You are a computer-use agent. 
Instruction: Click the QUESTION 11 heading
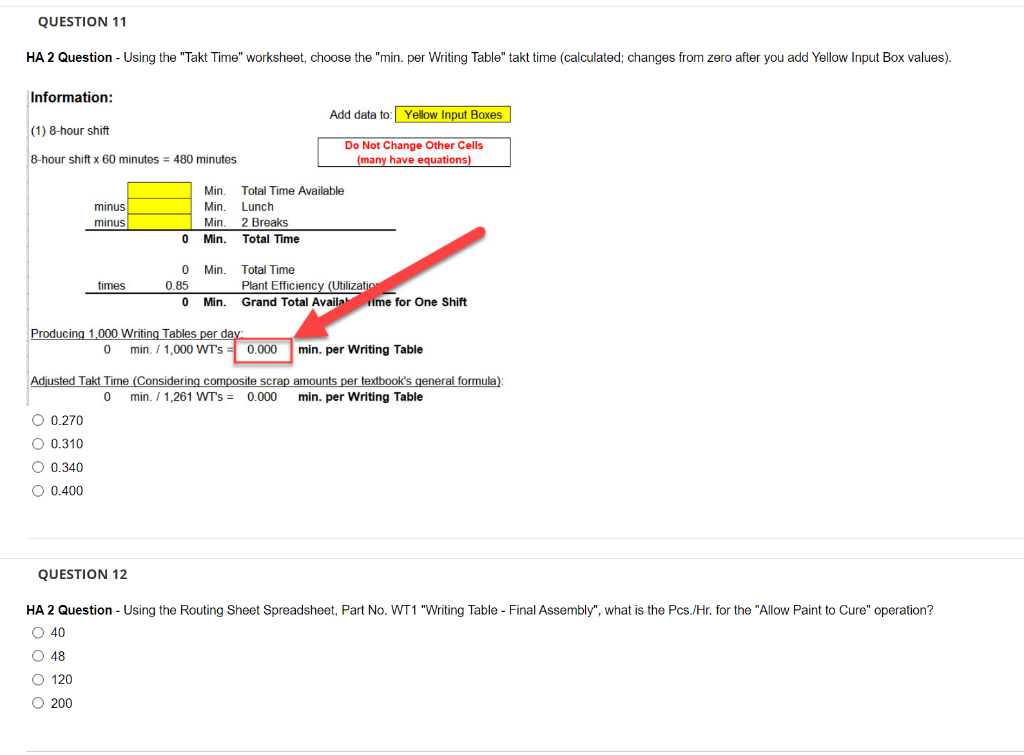(82, 21)
